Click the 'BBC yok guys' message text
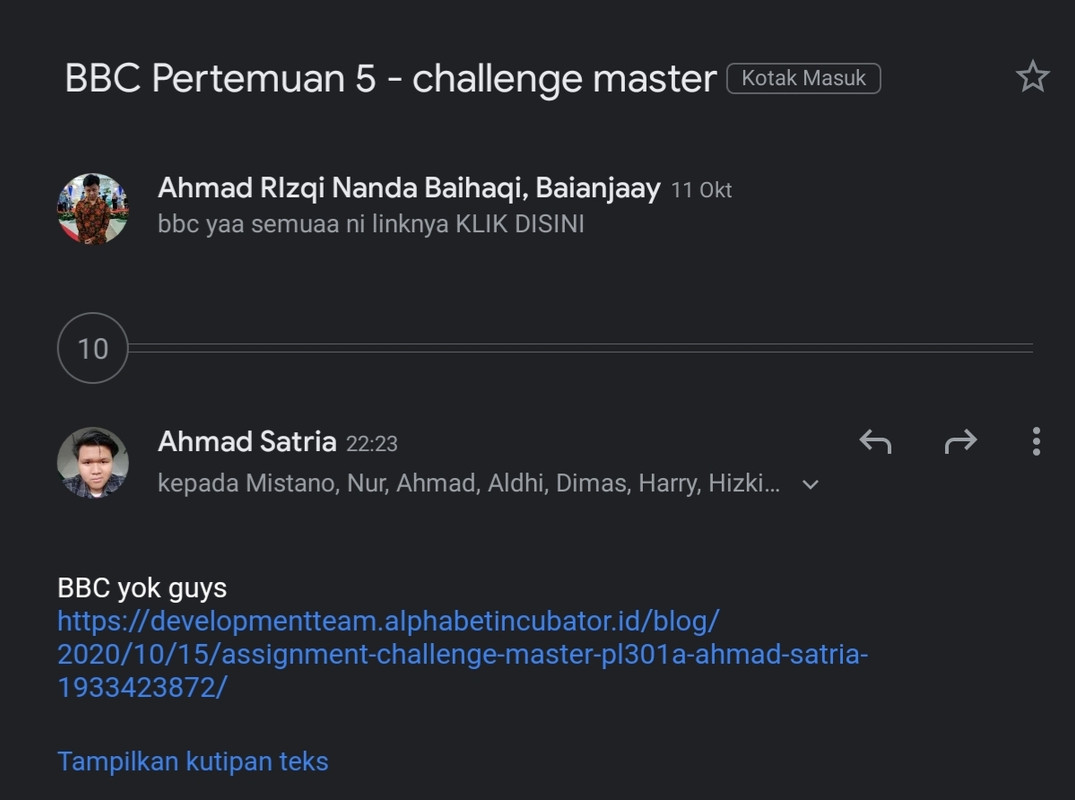1075x800 pixels. click(x=142, y=588)
